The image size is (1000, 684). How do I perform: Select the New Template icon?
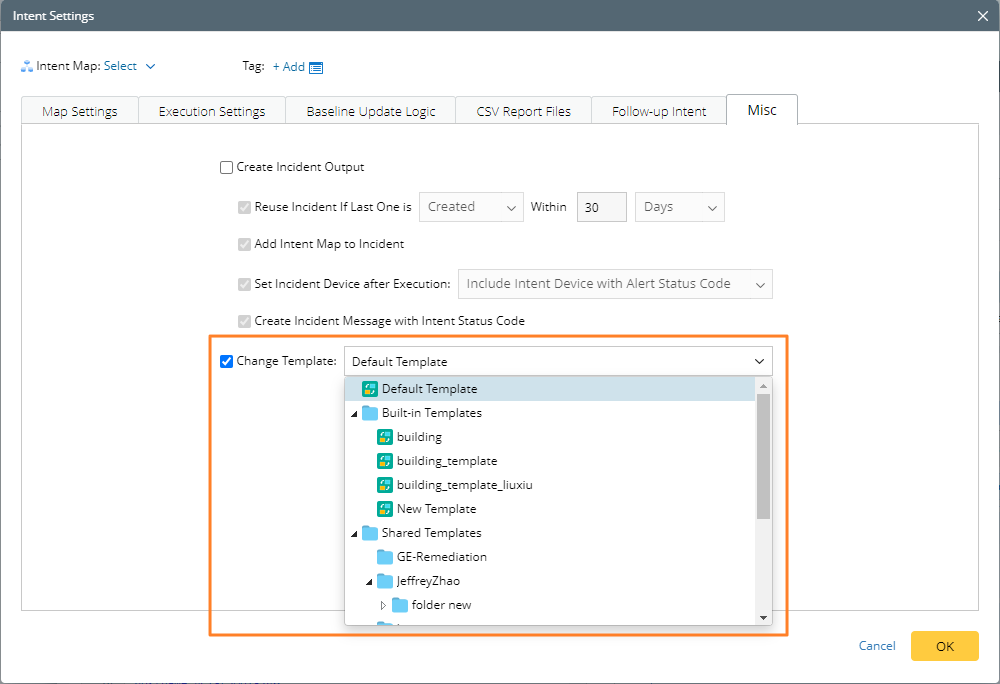pos(384,509)
